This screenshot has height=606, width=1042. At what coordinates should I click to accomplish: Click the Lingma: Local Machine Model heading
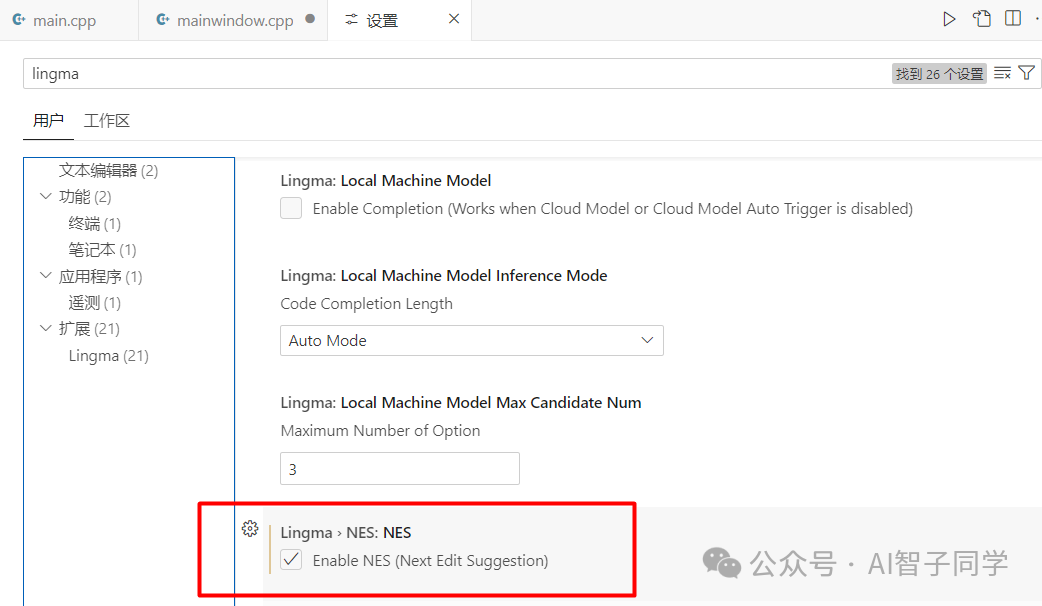click(x=385, y=181)
